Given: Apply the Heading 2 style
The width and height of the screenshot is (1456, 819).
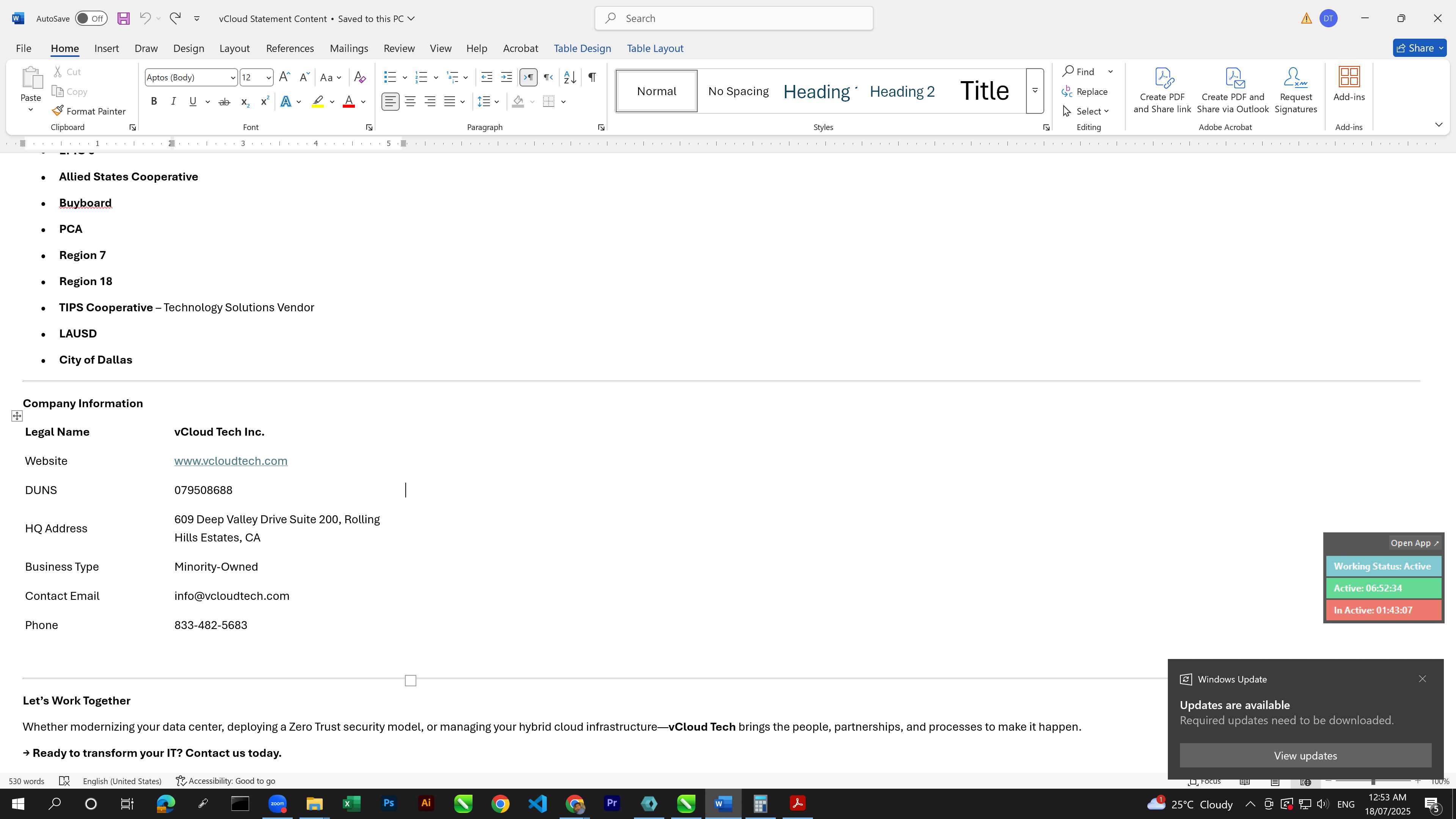Looking at the screenshot, I should tap(902, 91).
